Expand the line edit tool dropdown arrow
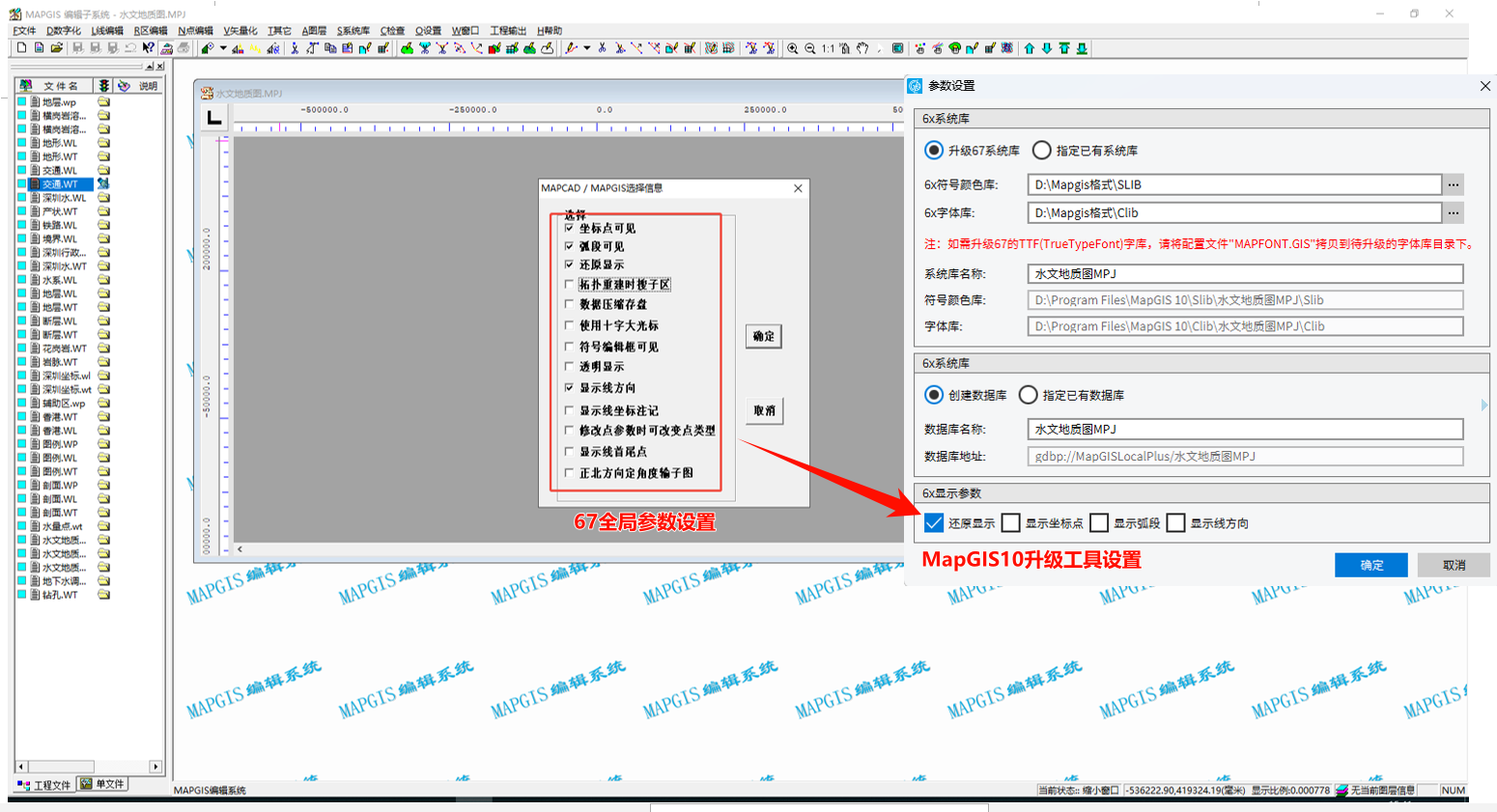Viewport: 1497px width, 812px height. click(x=586, y=48)
